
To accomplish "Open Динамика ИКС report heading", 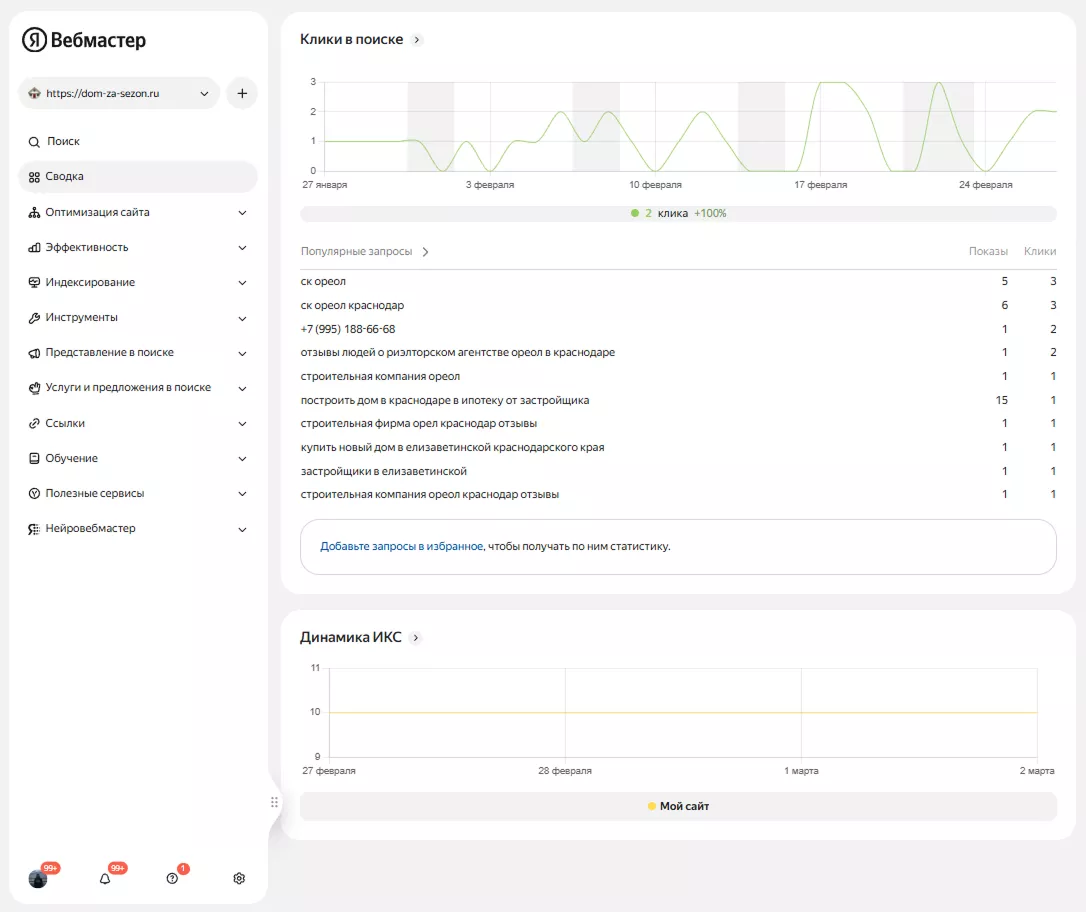I will (350, 637).
